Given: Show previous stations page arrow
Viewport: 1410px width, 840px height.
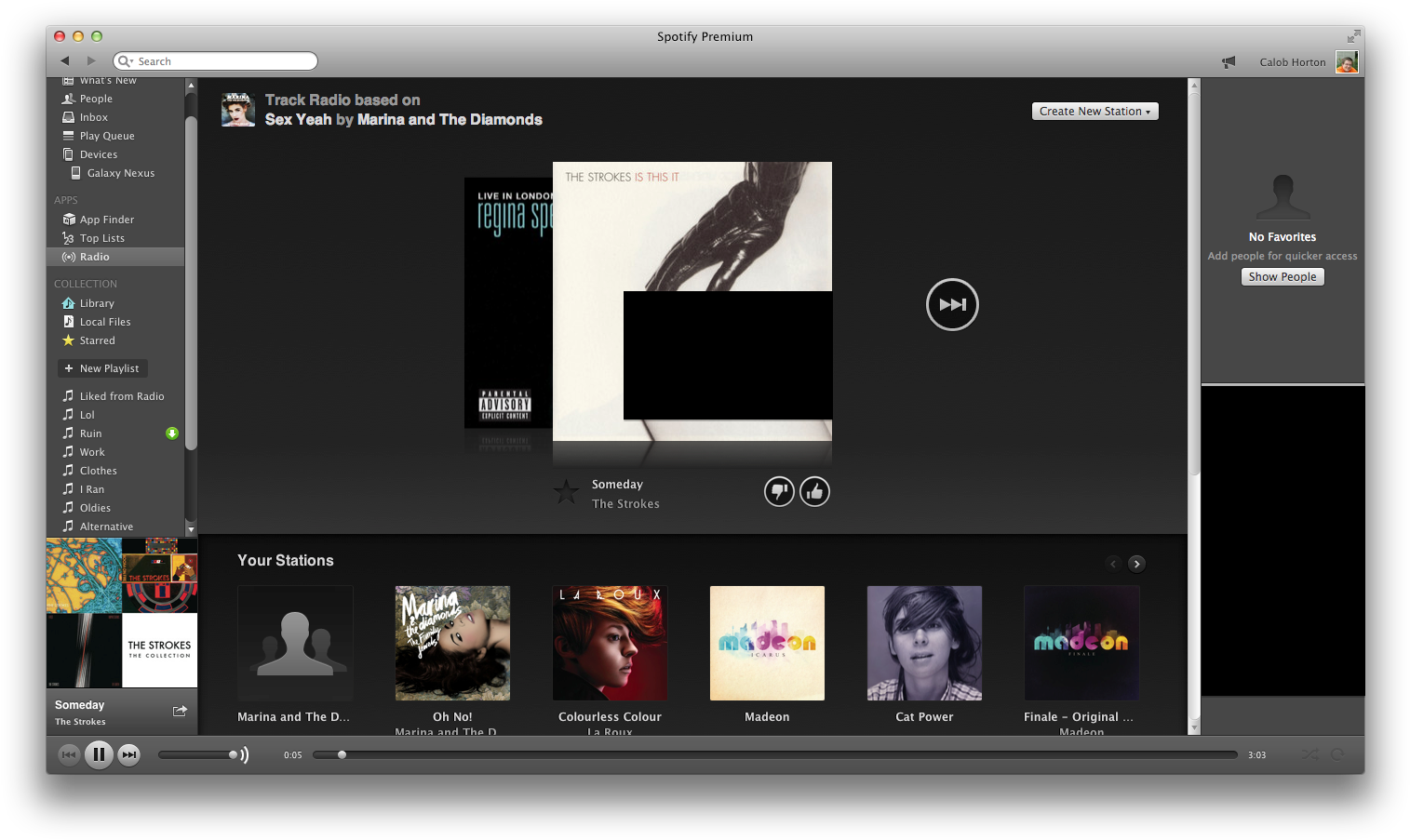Looking at the screenshot, I should 1113,564.
